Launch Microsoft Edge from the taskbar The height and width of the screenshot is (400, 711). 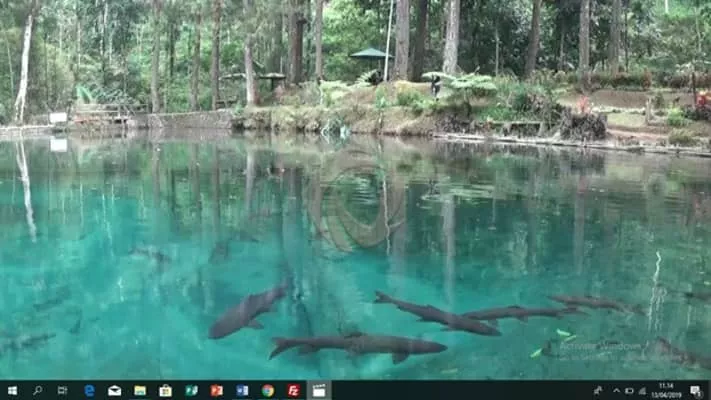coord(89,390)
